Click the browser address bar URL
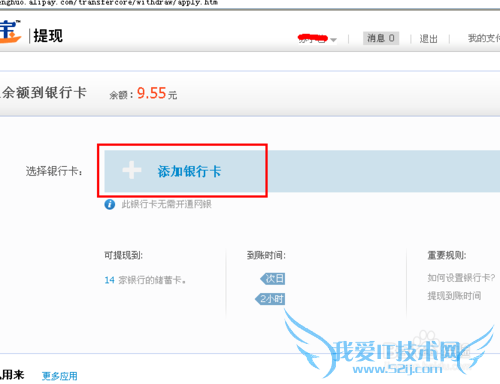Screen dimensions: 500x384 109,3
